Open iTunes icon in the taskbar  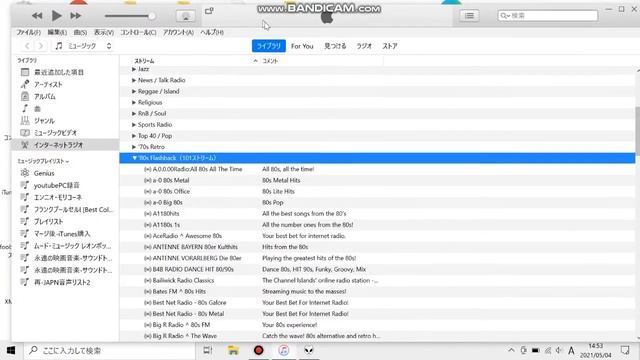pos(284,351)
